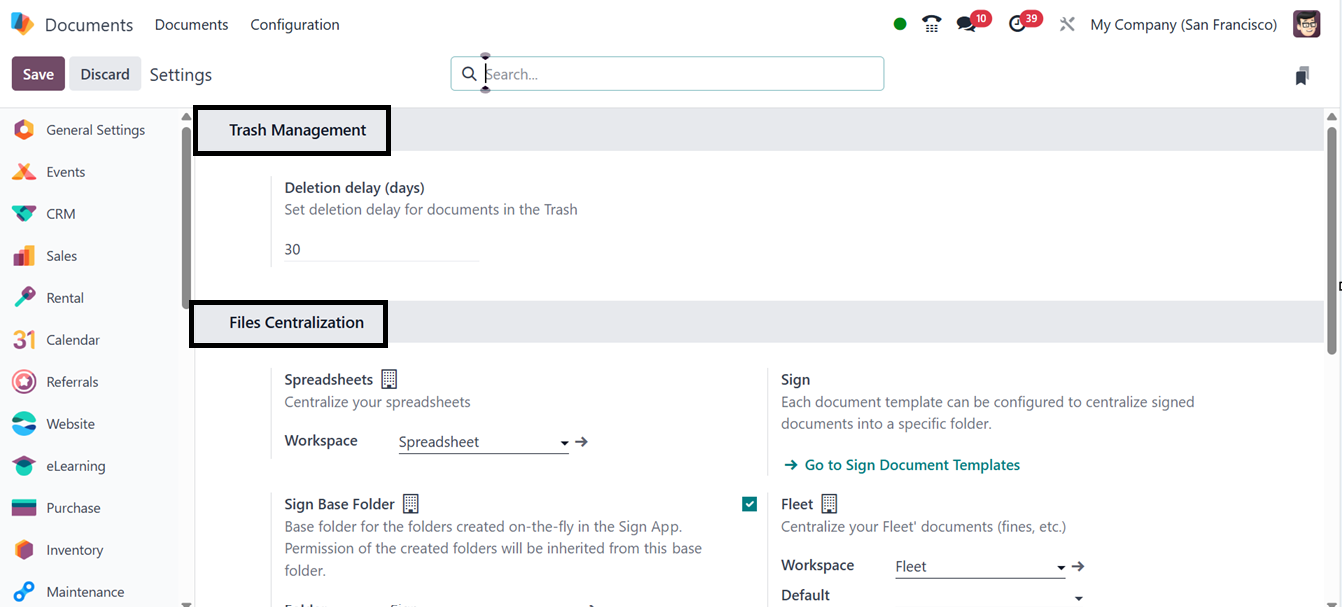
Task: Click the user avatar icon
Action: point(1306,24)
